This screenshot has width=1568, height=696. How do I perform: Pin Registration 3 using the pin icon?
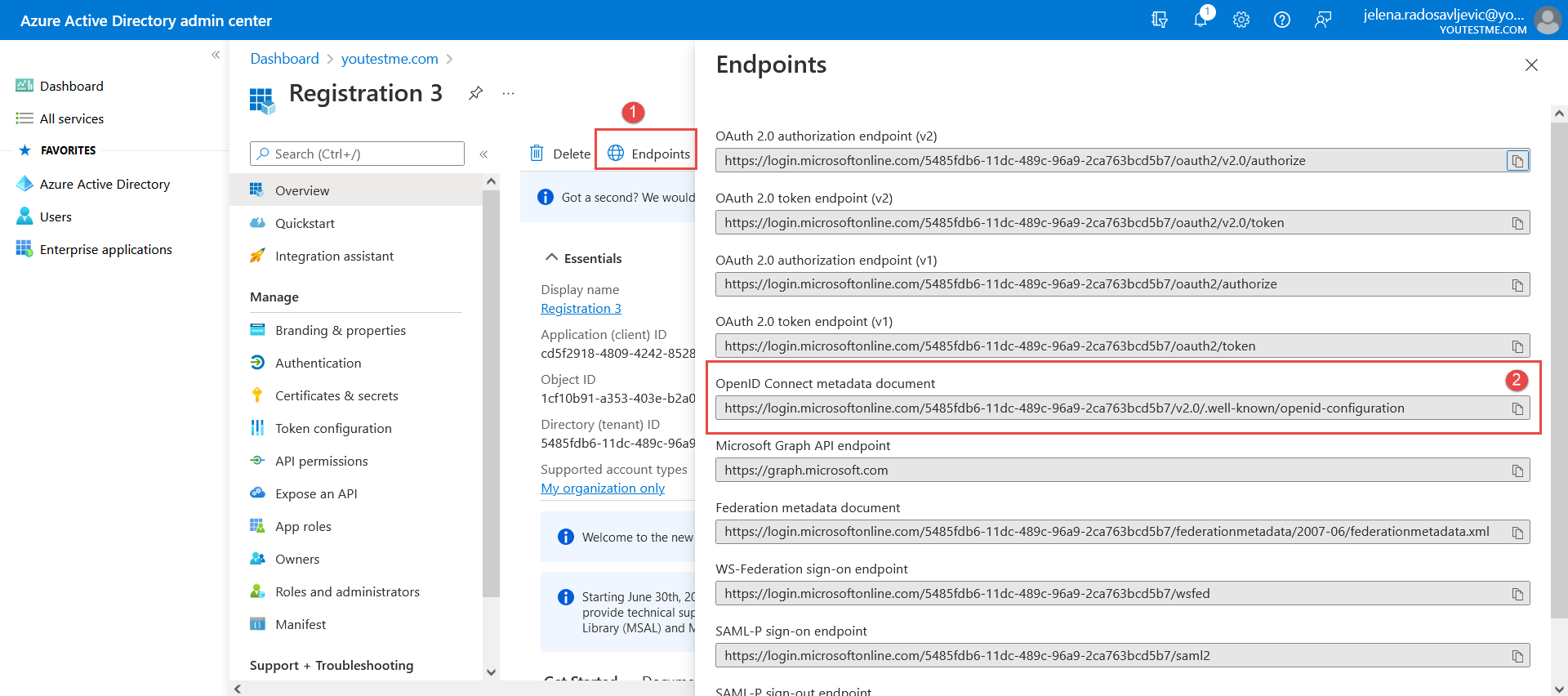point(475,93)
